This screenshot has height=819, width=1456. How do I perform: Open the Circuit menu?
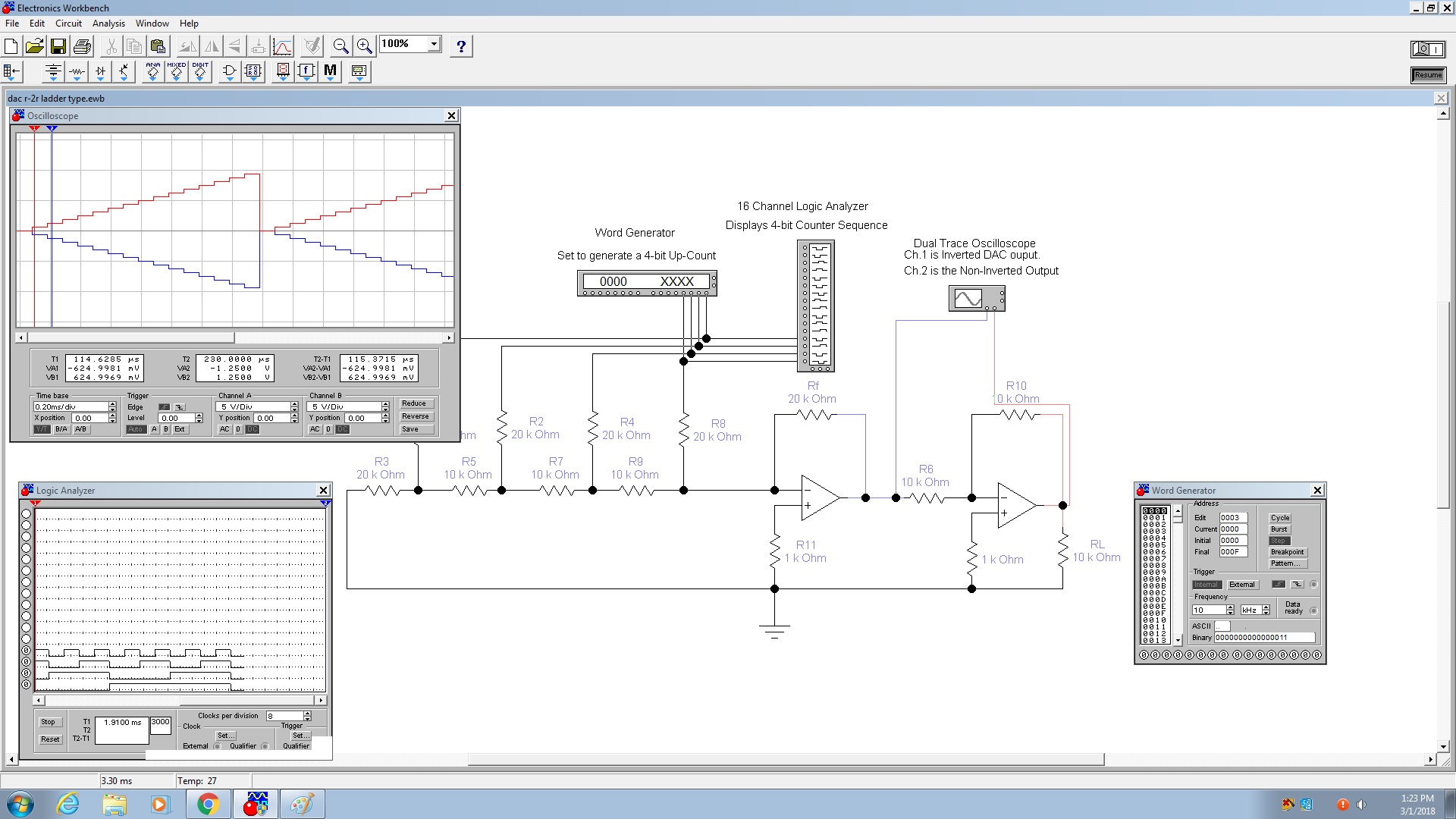68,24
